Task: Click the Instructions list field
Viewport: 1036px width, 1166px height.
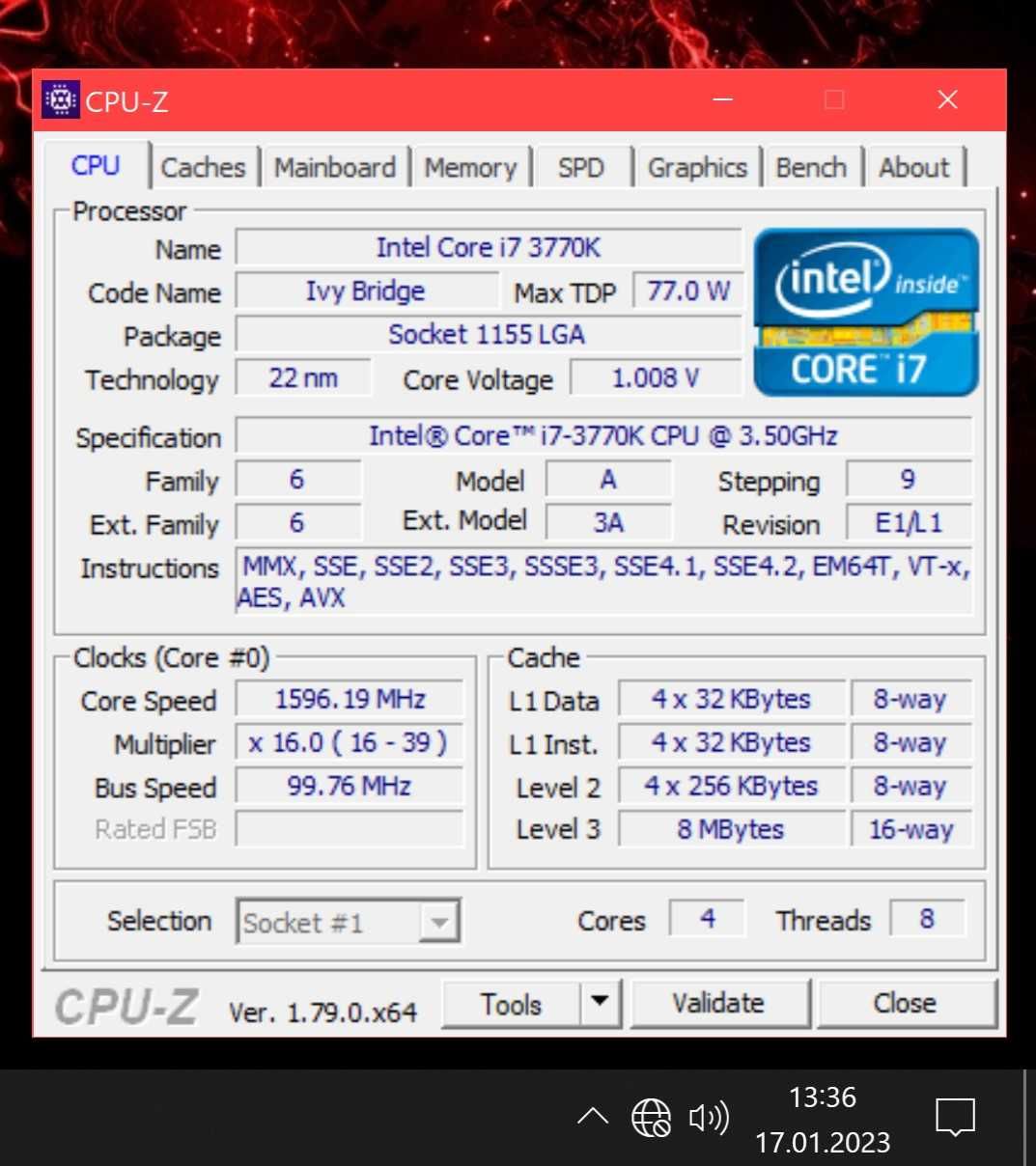Action: [x=603, y=581]
